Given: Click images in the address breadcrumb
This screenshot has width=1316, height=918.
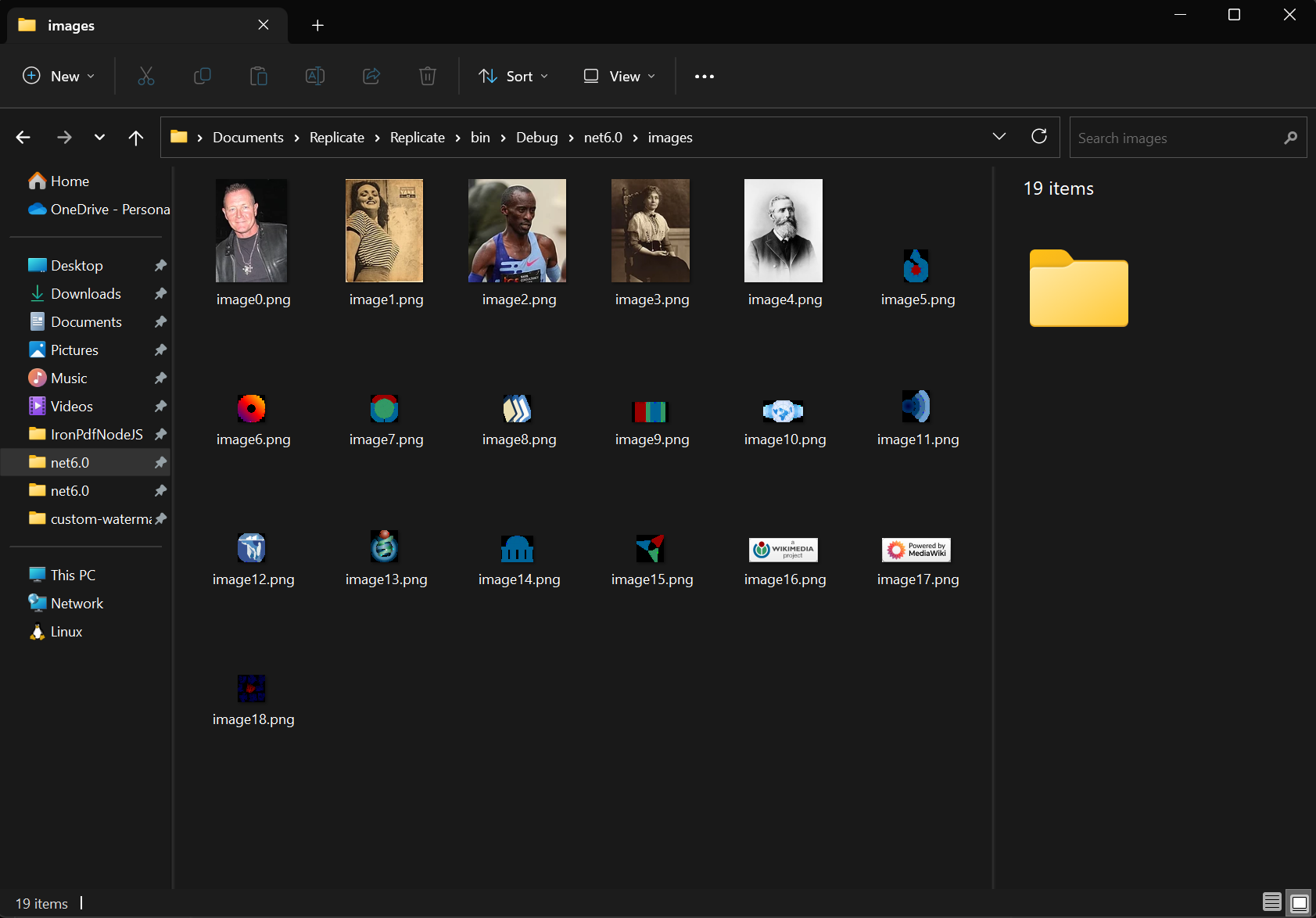Looking at the screenshot, I should pos(670,138).
